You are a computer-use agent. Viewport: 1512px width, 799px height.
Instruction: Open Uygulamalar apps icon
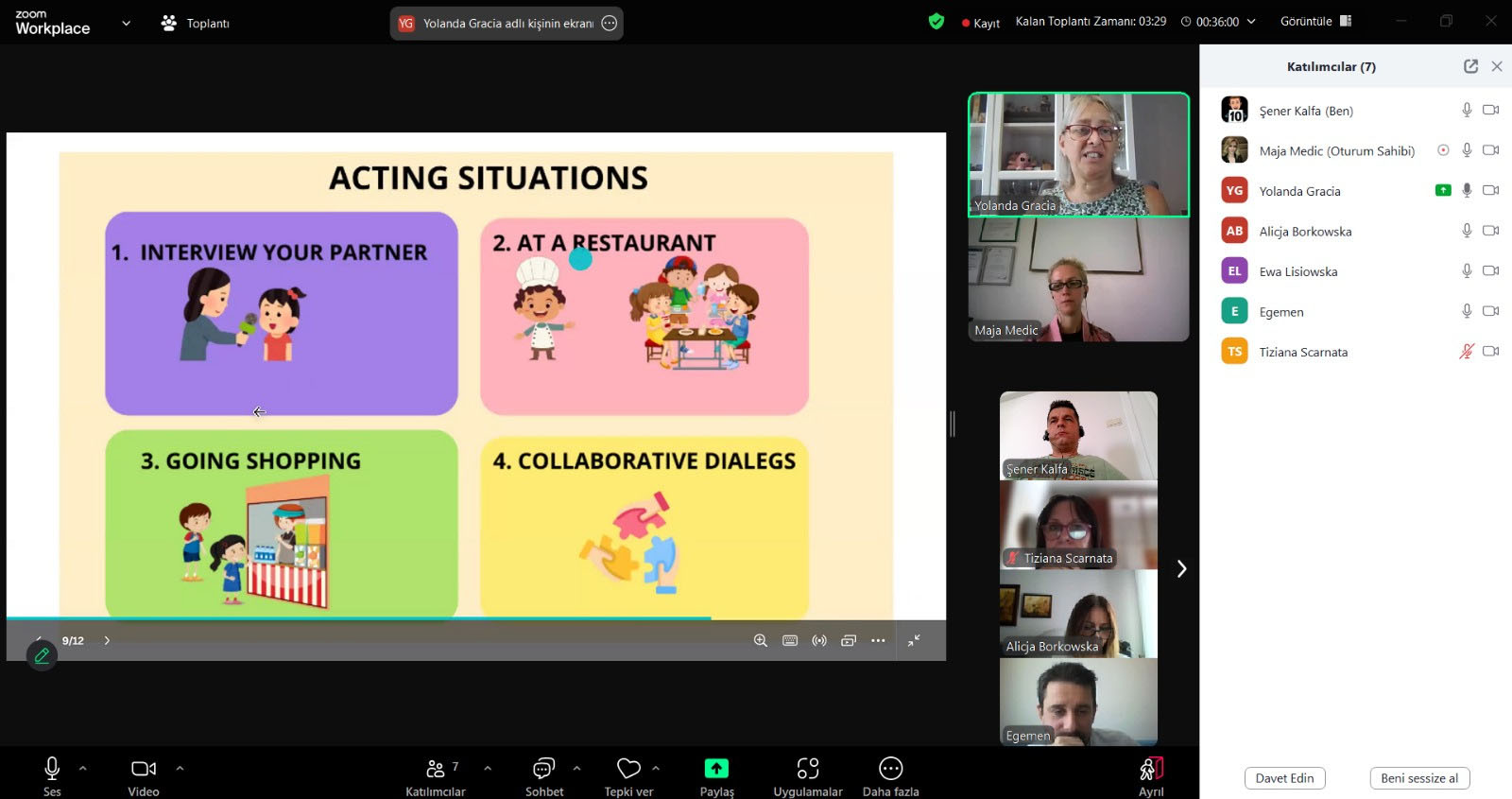click(807, 769)
